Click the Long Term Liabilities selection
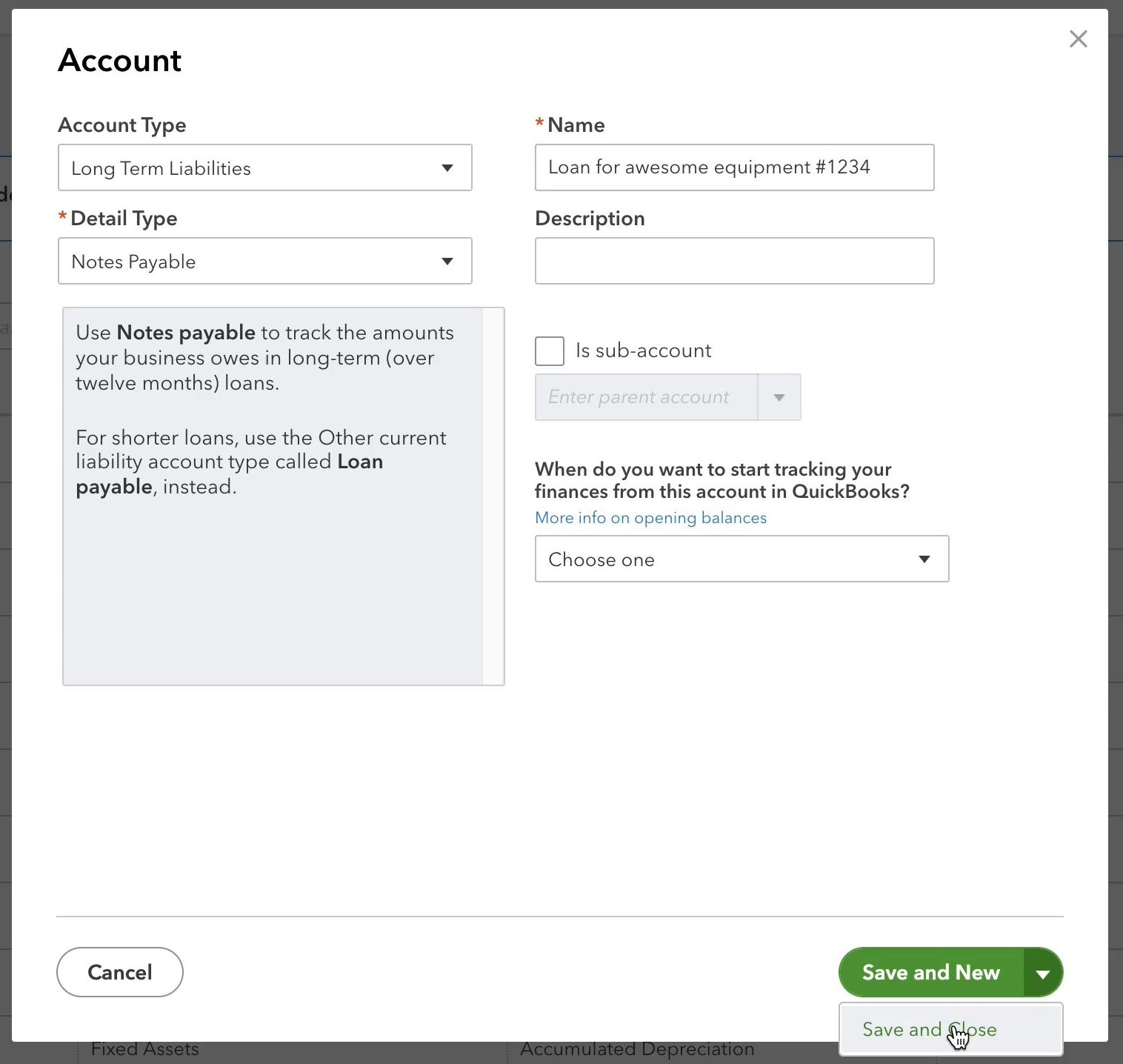Screen dimensions: 1123x1064 click(x=161, y=167)
